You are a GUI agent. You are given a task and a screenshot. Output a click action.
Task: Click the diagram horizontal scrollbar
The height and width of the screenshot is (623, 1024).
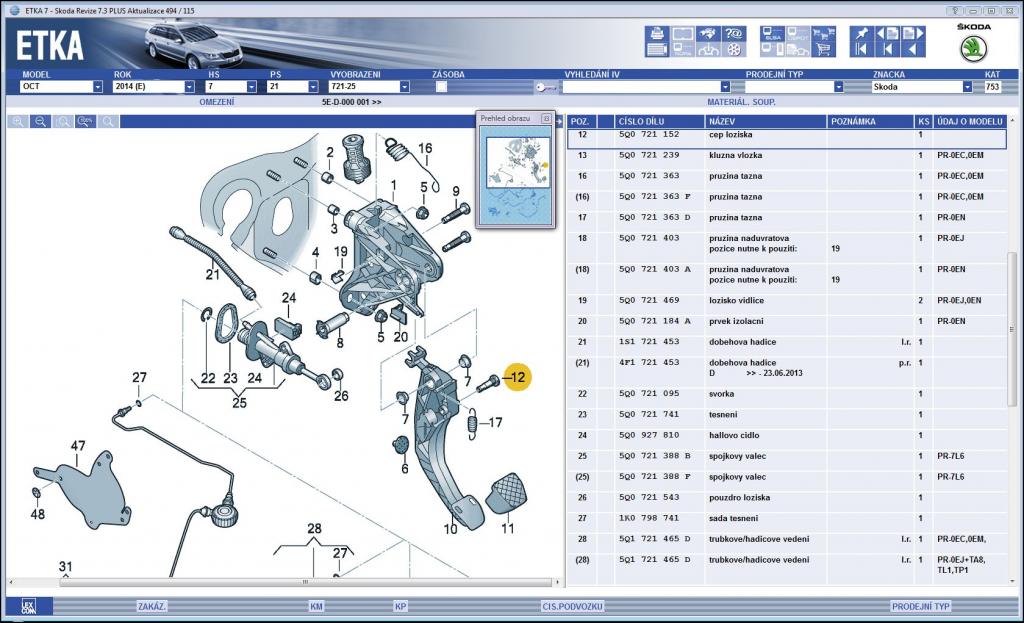(306, 581)
